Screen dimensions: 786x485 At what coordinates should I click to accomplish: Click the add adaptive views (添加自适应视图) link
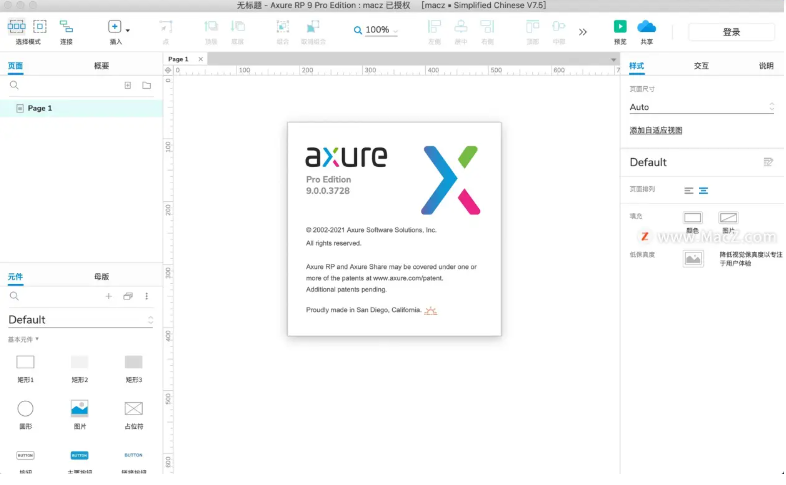pos(655,131)
